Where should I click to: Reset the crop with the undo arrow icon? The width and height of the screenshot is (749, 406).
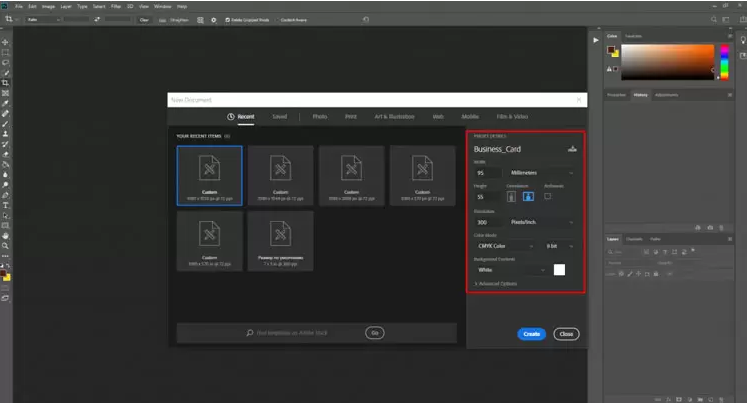(366, 20)
